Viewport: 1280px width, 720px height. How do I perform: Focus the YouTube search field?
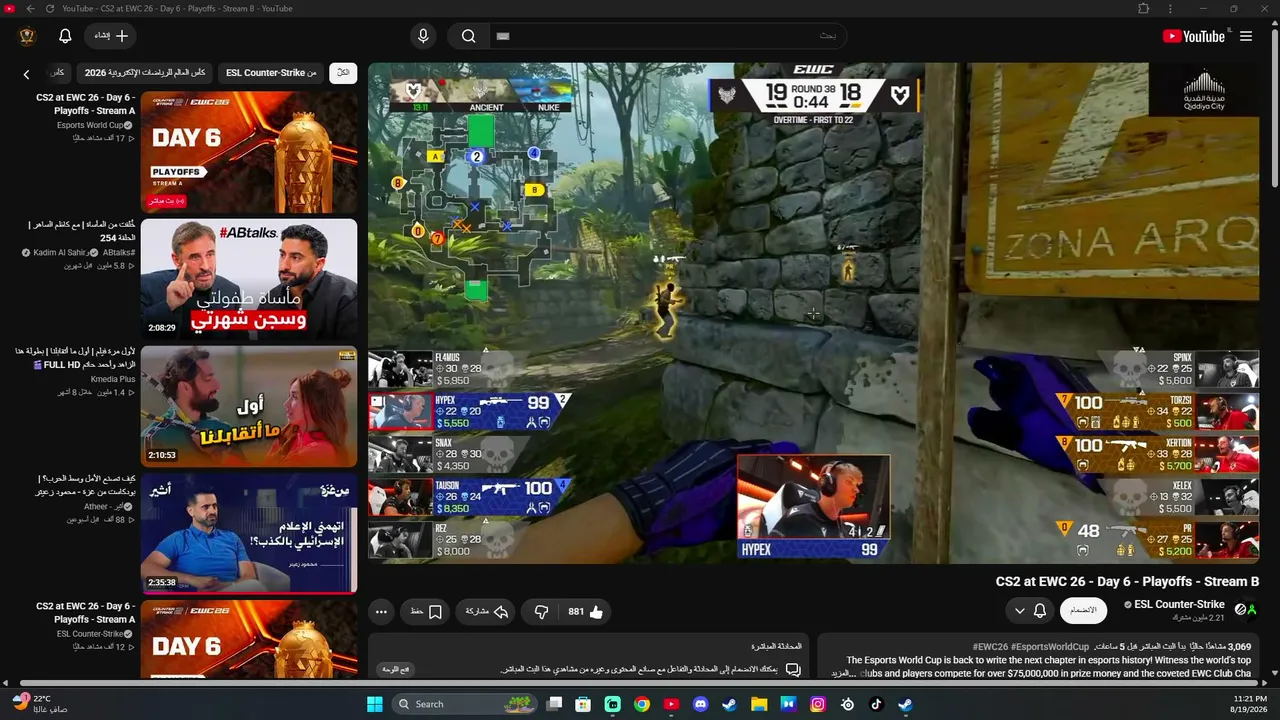tap(668, 36)
